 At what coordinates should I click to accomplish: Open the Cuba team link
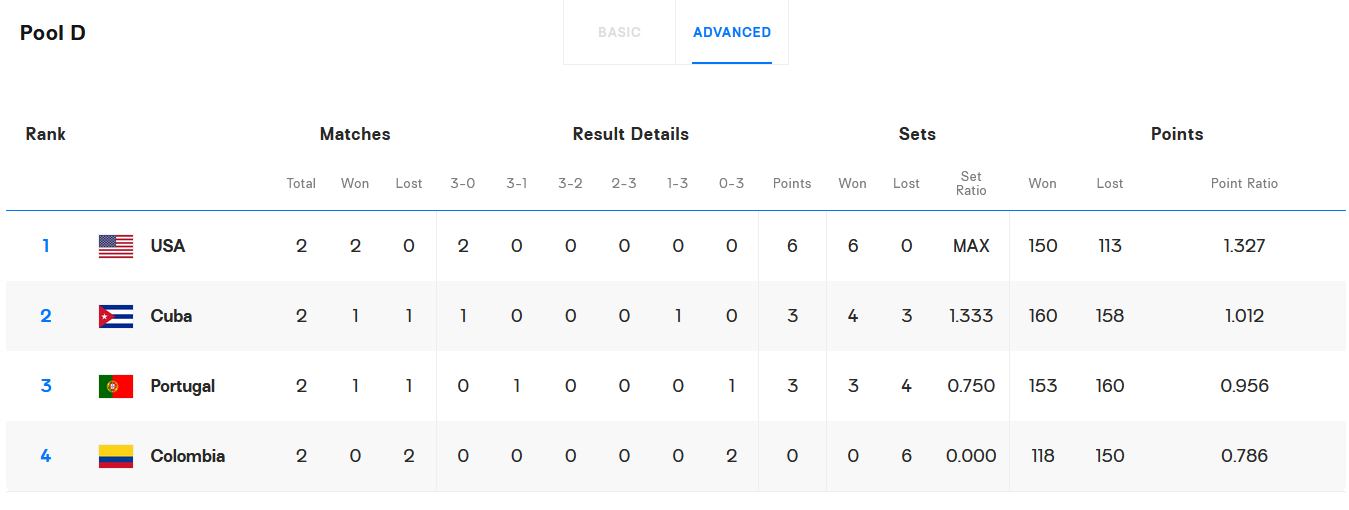pyautogui.click(x=171, y=316)
